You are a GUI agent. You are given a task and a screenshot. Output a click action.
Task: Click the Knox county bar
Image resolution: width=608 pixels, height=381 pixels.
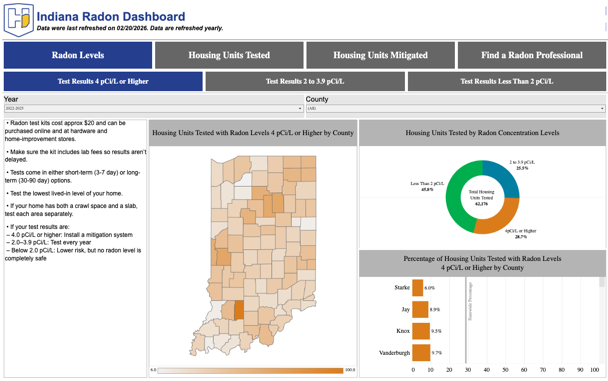tap(421, 331)
